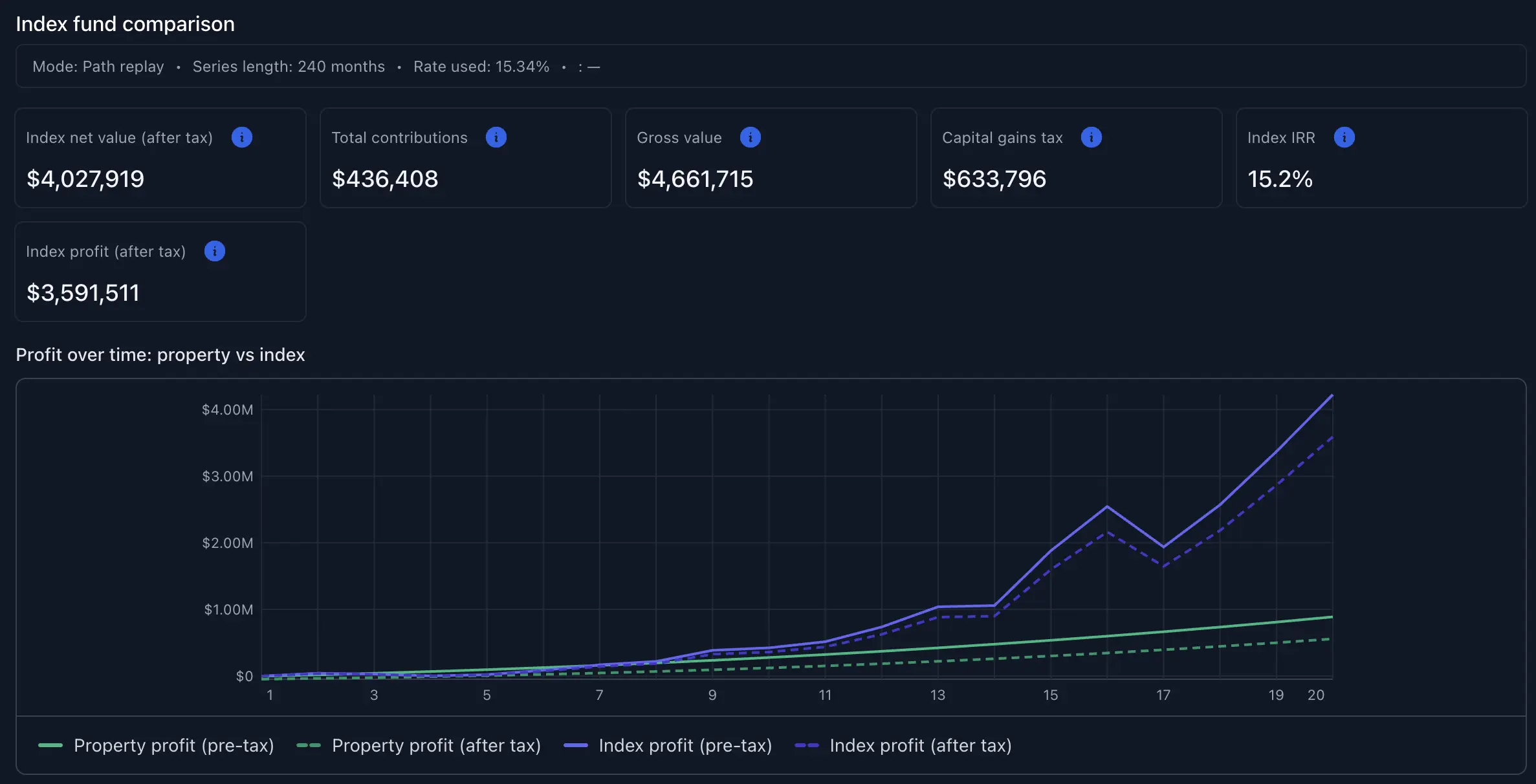Open the Gross value info tooltip

751,137
